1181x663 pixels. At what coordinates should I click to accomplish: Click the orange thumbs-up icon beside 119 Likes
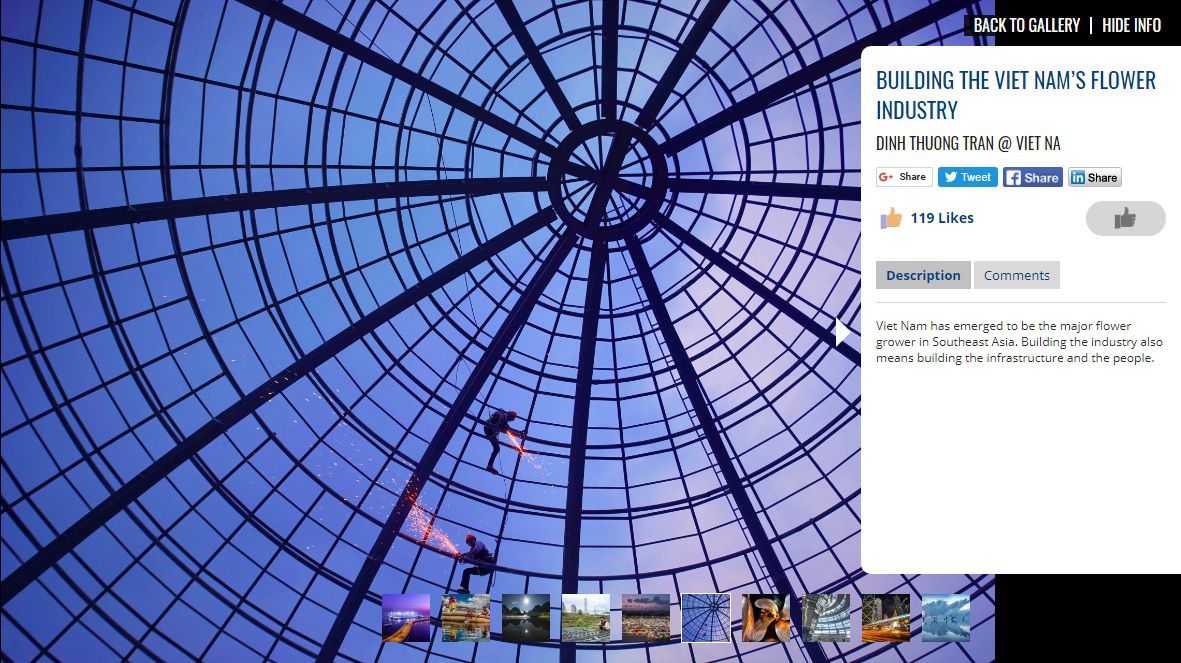click(891, 218)
